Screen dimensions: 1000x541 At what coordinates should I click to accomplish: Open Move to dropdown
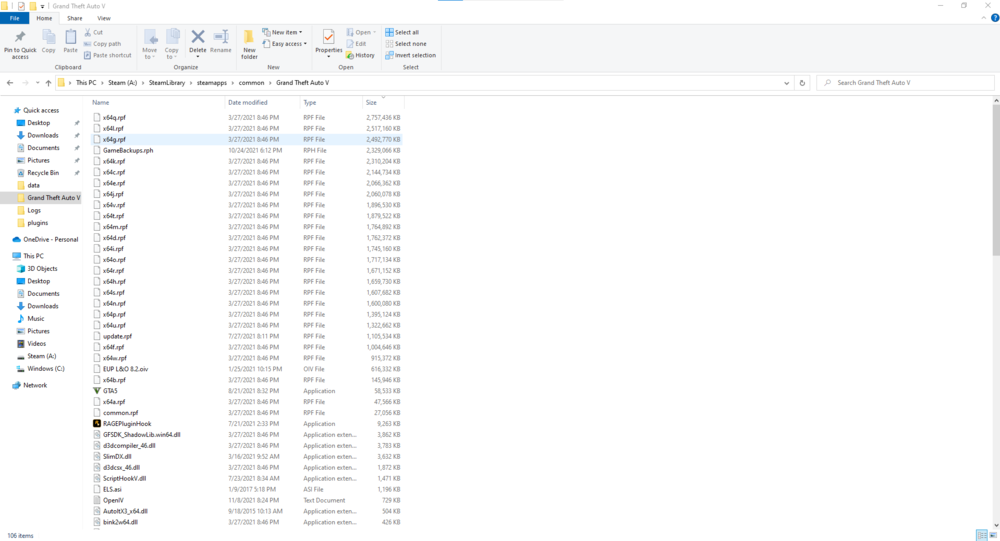[x=149, y=57]
